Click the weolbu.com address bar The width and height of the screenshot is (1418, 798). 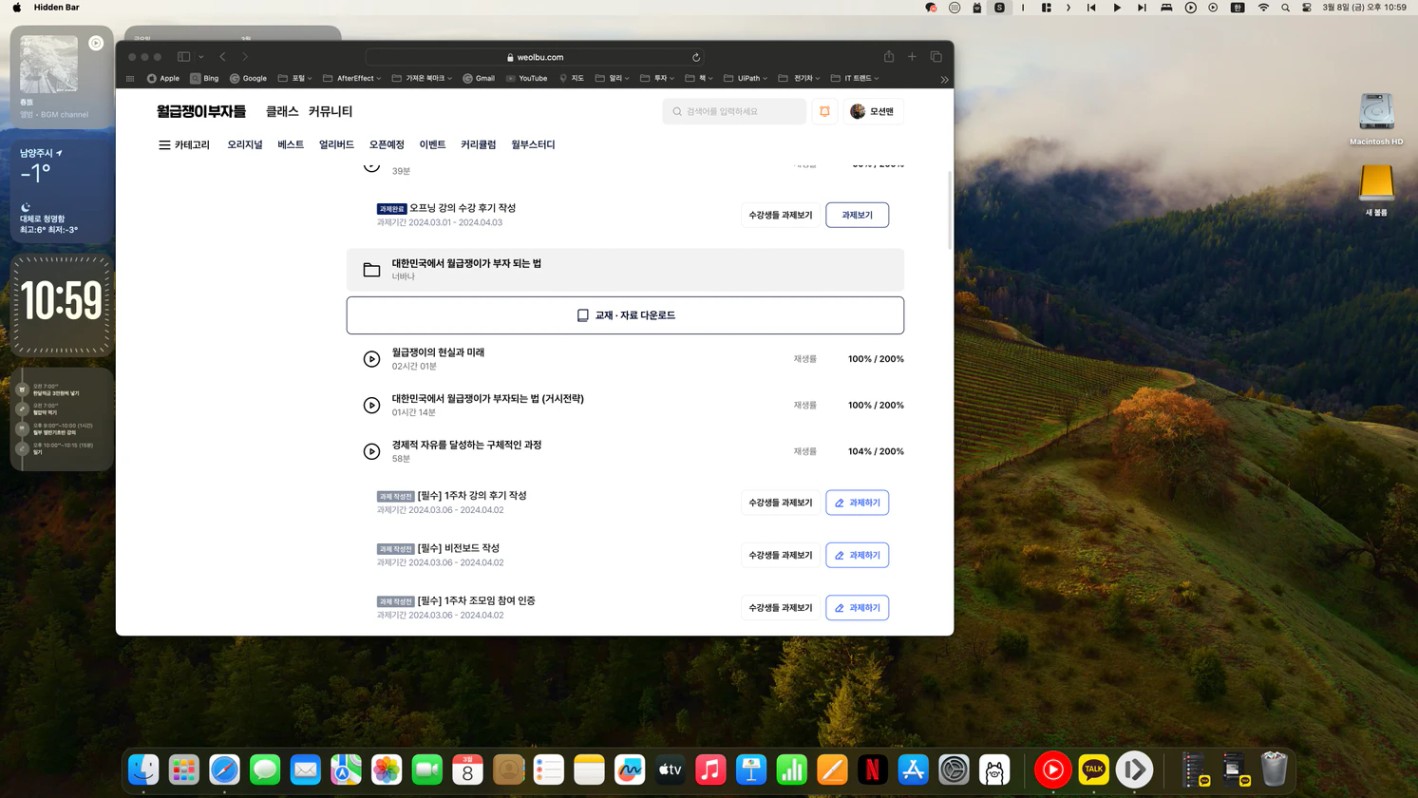(534, 57)
